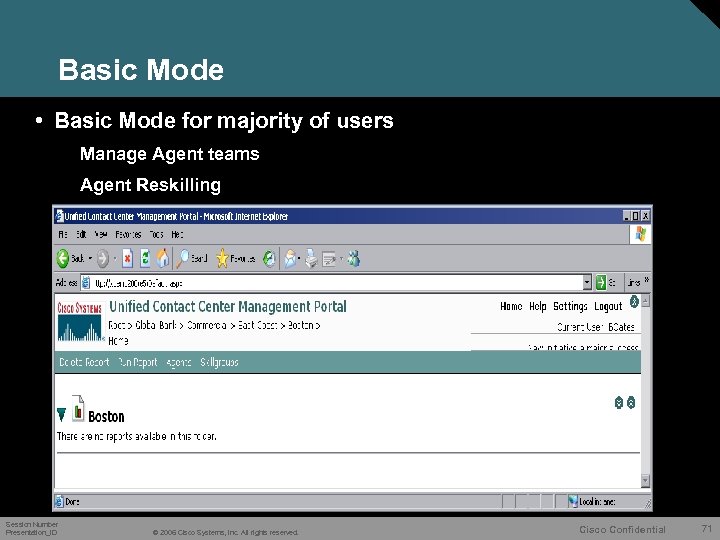
Task: Collapse the Boston folder triangle
Action: click(62, 414)
